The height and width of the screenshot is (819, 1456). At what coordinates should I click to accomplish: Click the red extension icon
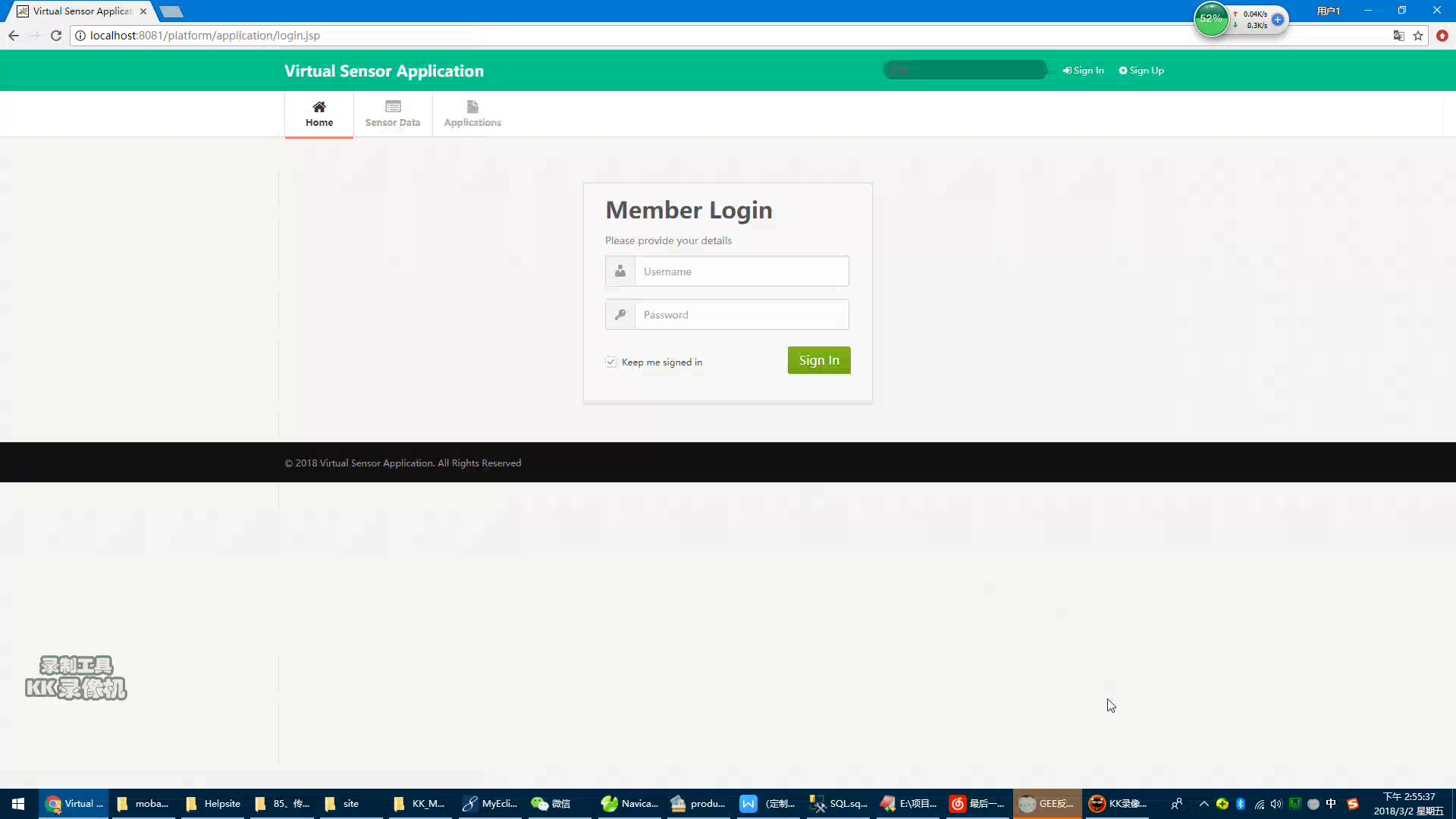[1442, 36]
